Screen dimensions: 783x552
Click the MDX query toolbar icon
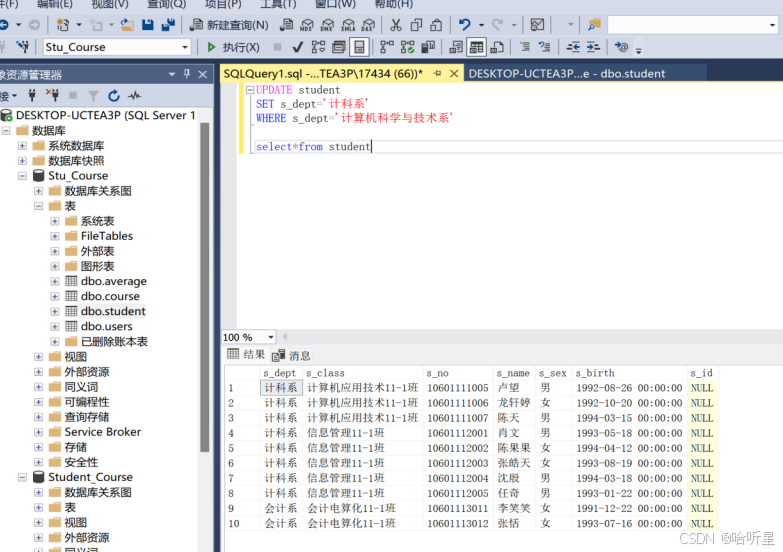pos(307,24)
